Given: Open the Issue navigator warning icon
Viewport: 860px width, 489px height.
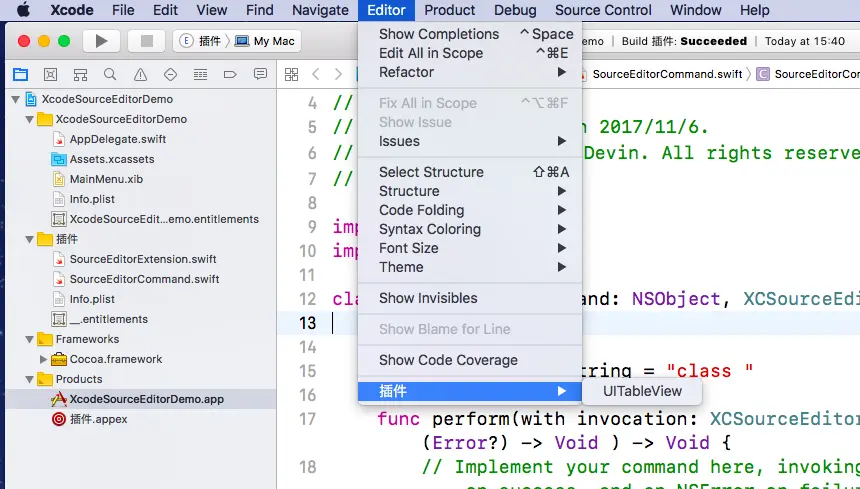Looking at the screenshot, I should [140, 74].
